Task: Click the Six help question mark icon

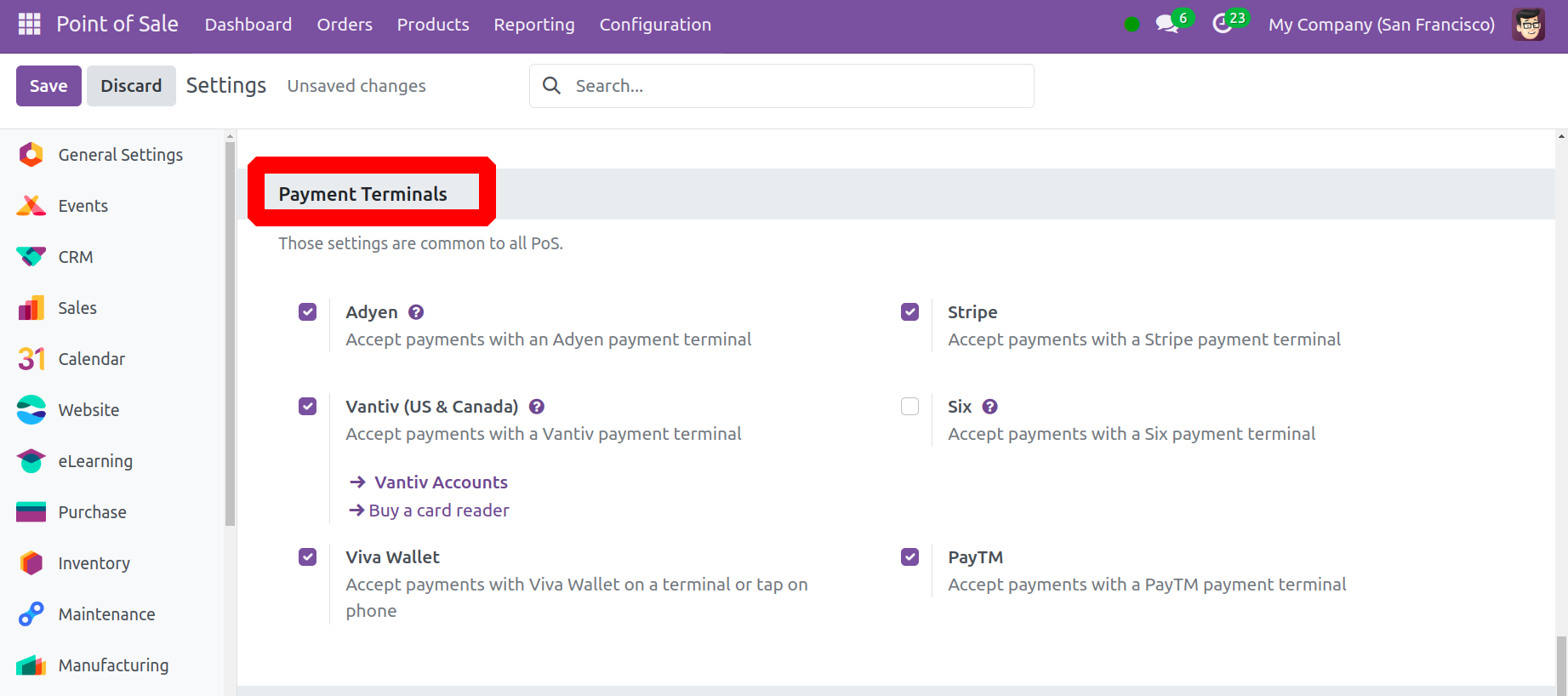Action: click(x=989, y=407)
